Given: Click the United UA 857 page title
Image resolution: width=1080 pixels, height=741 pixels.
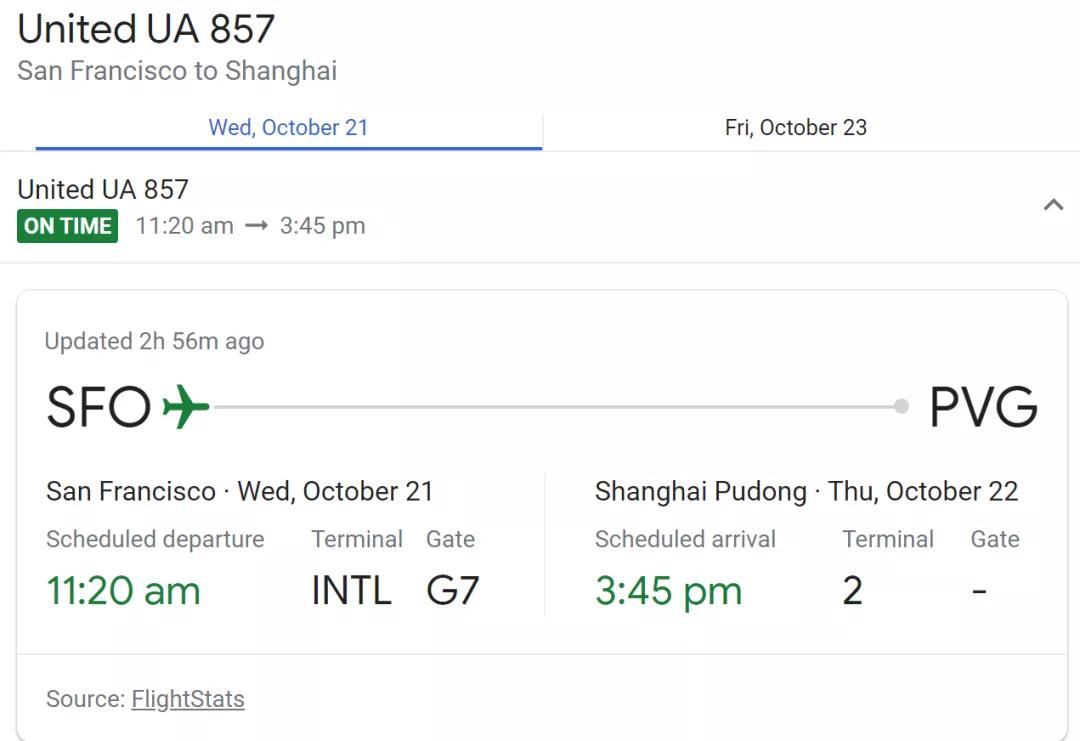Looking at the screenshot, I should (x=146, y=30).
